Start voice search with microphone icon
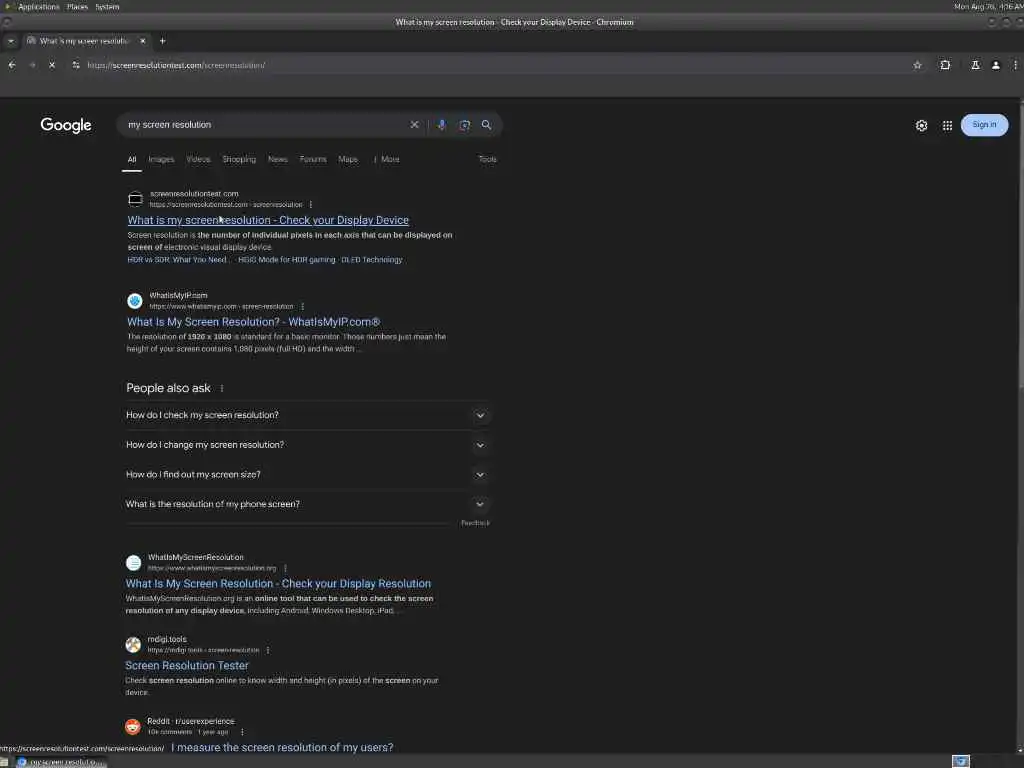Image resolution: width=1024 pixels, height=768 pixels. pyautogui.click(x=441, y=125)
